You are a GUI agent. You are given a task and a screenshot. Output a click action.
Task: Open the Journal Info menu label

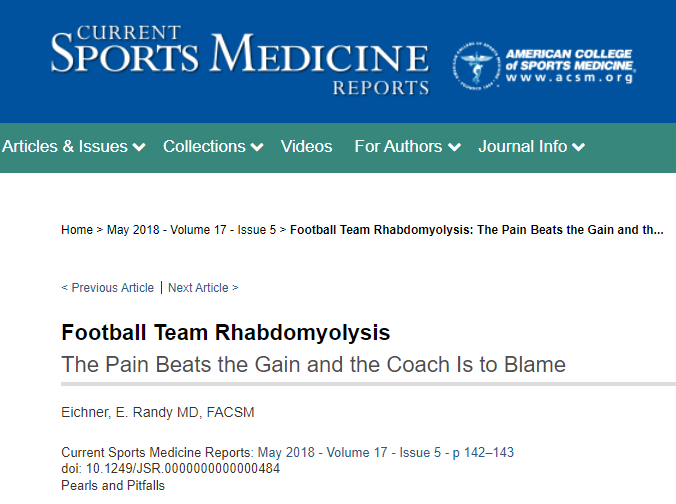pos(523,147)
